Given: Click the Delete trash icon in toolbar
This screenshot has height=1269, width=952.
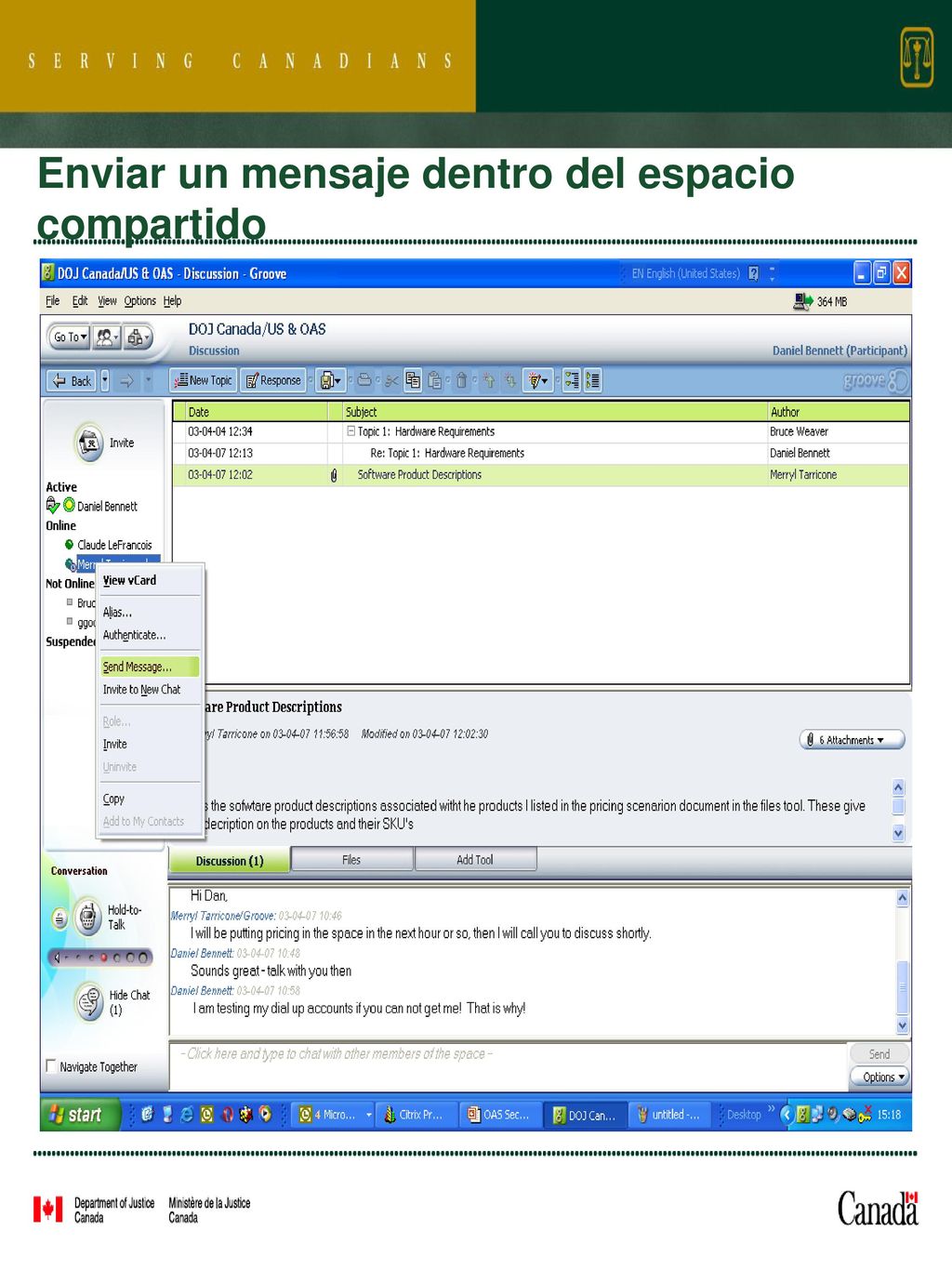Looking at the screenshot, I should (461, 380).
